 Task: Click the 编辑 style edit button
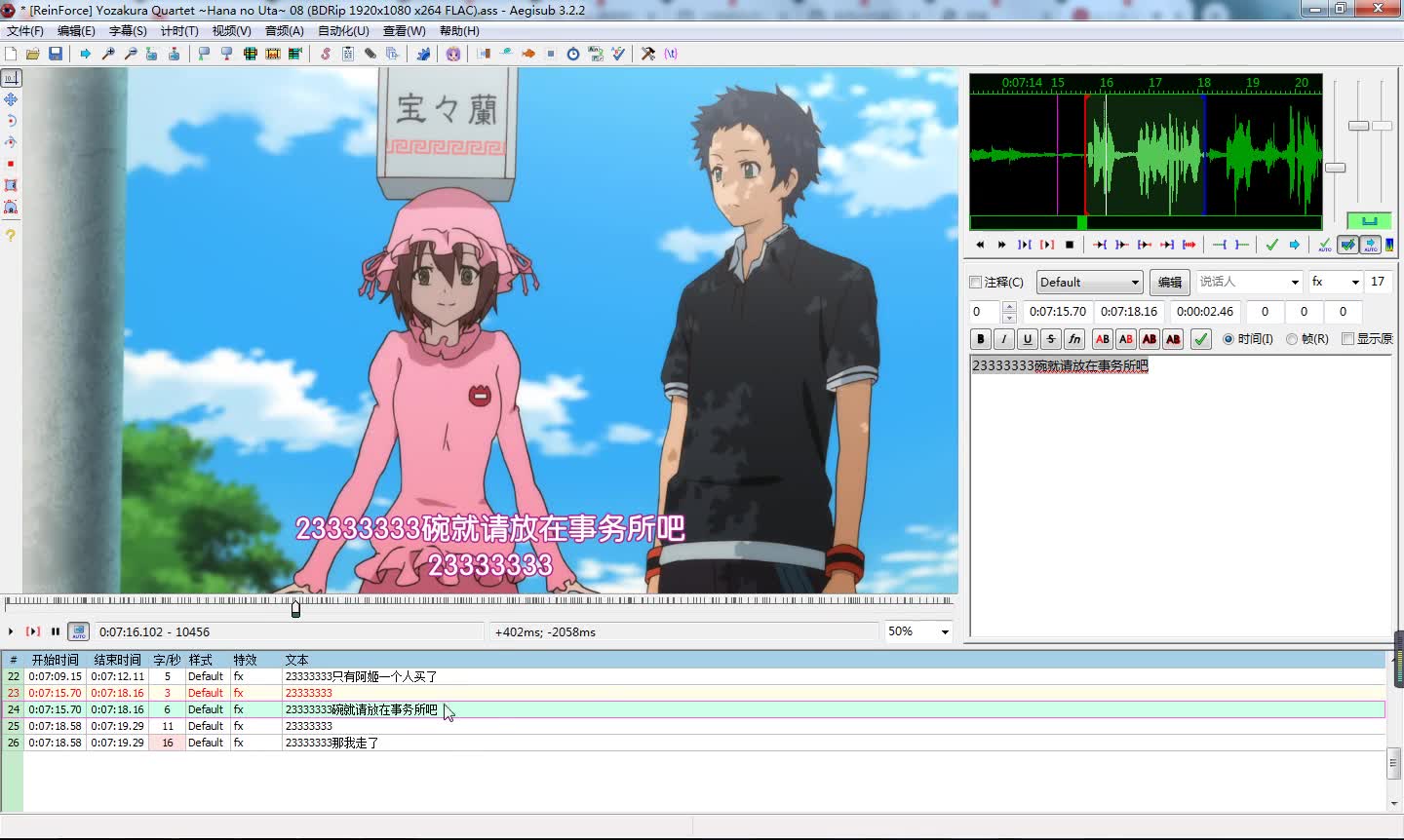1169,282
